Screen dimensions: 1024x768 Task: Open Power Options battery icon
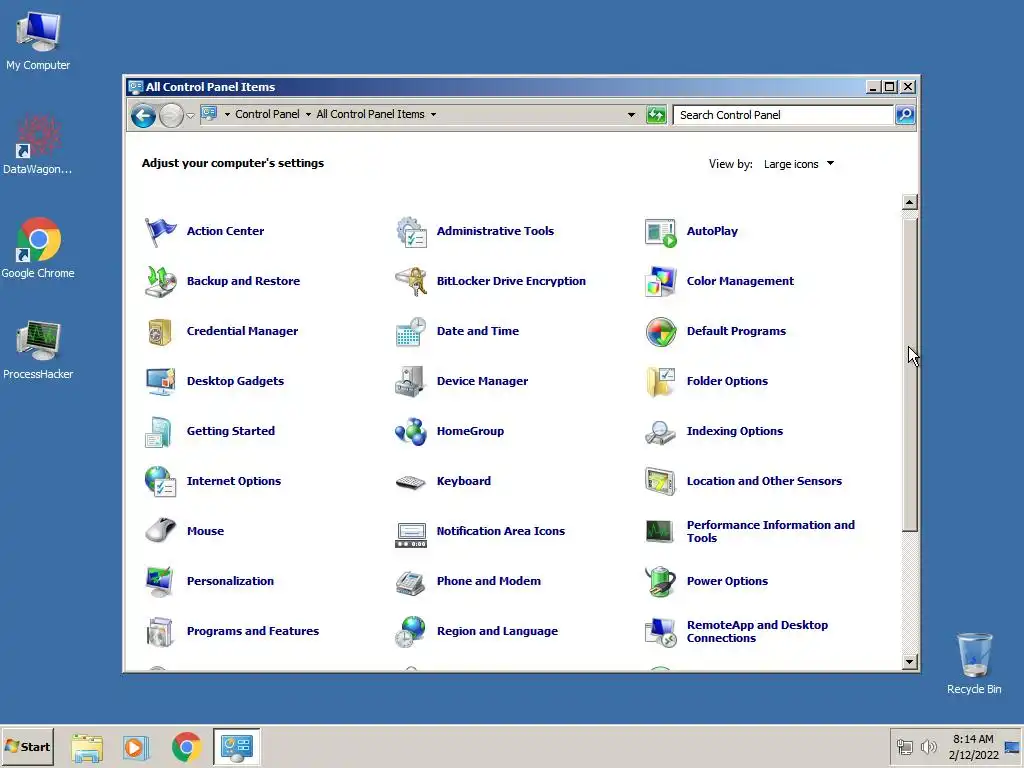click(x=660, y=581)
